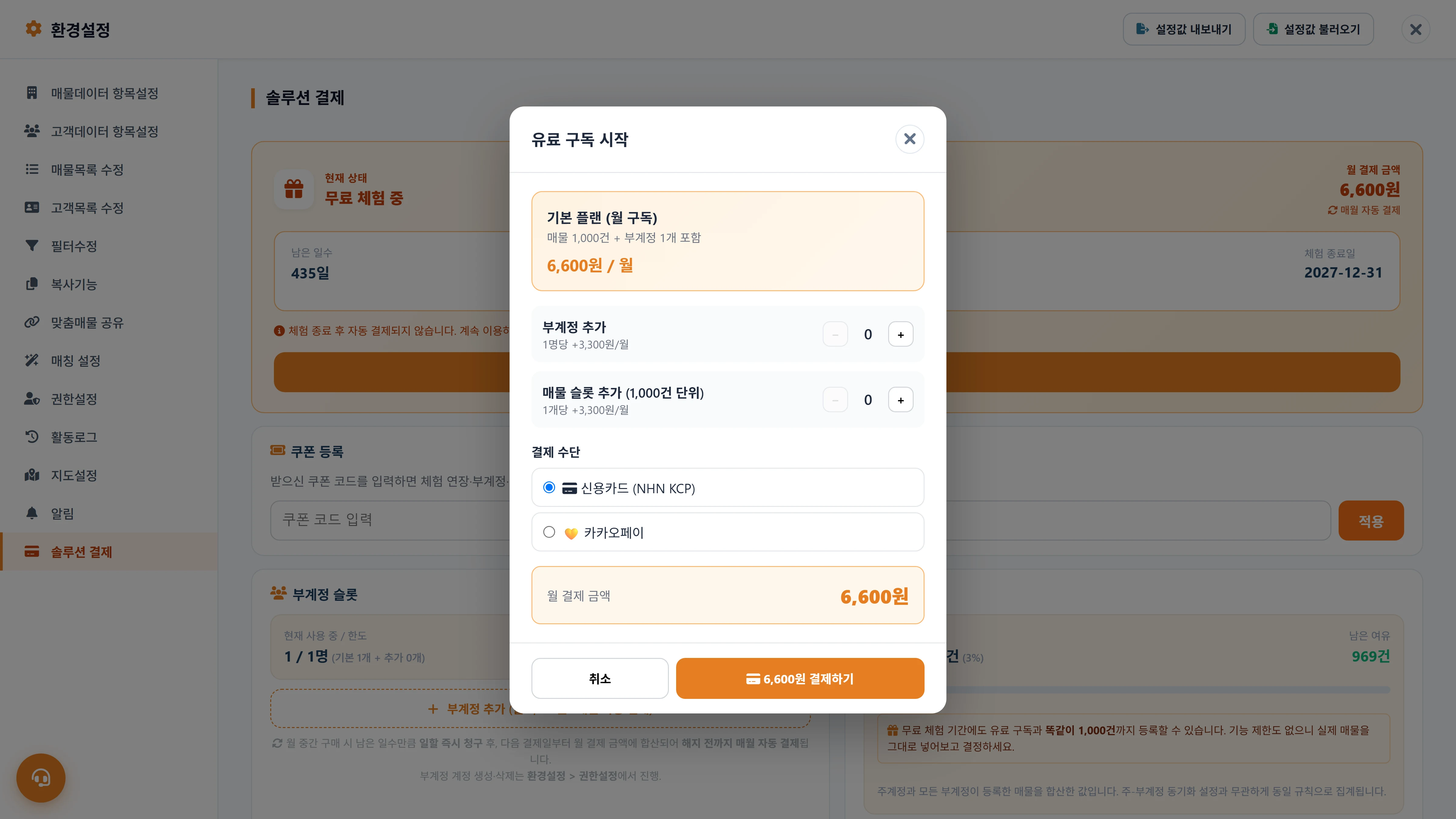Click the gift icon beside 무료 체험 중

pyautogui.click(x=294, y=189)
